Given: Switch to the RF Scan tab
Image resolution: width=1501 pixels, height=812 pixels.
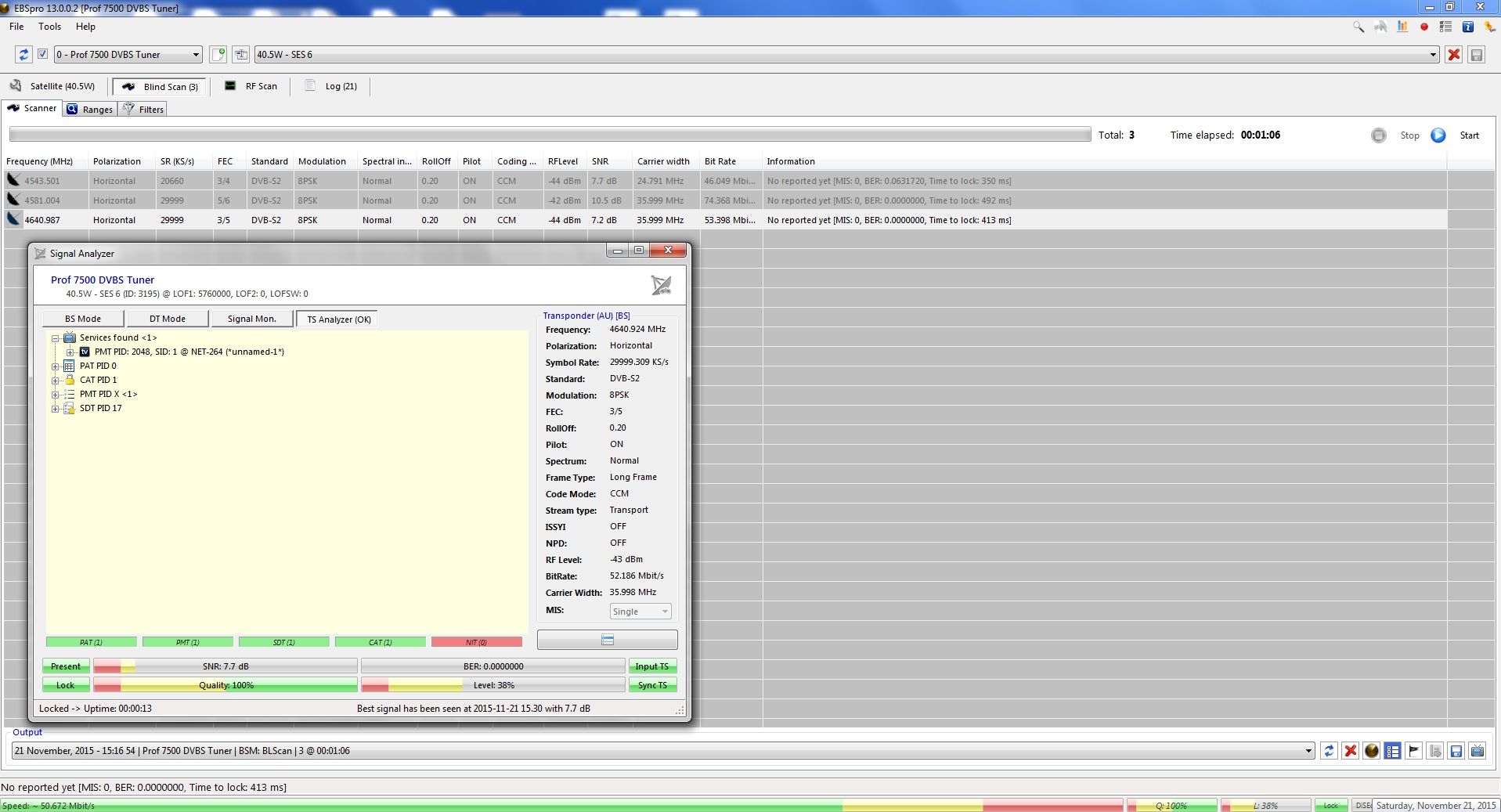Looking at the screenshot, I should click(x=251, y=86).
